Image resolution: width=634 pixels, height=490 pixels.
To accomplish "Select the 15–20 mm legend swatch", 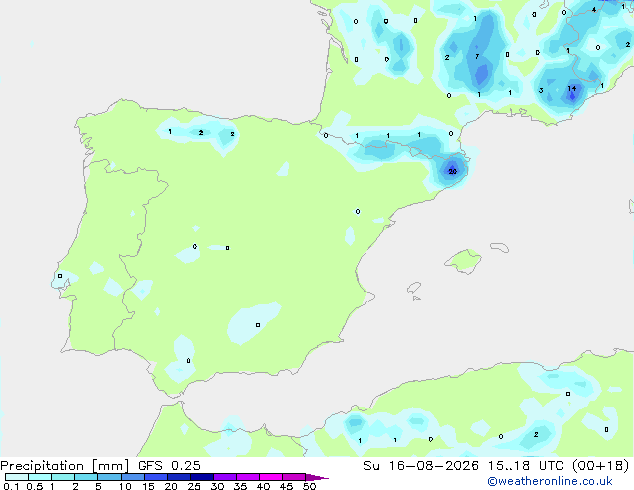I will point(156,477).
